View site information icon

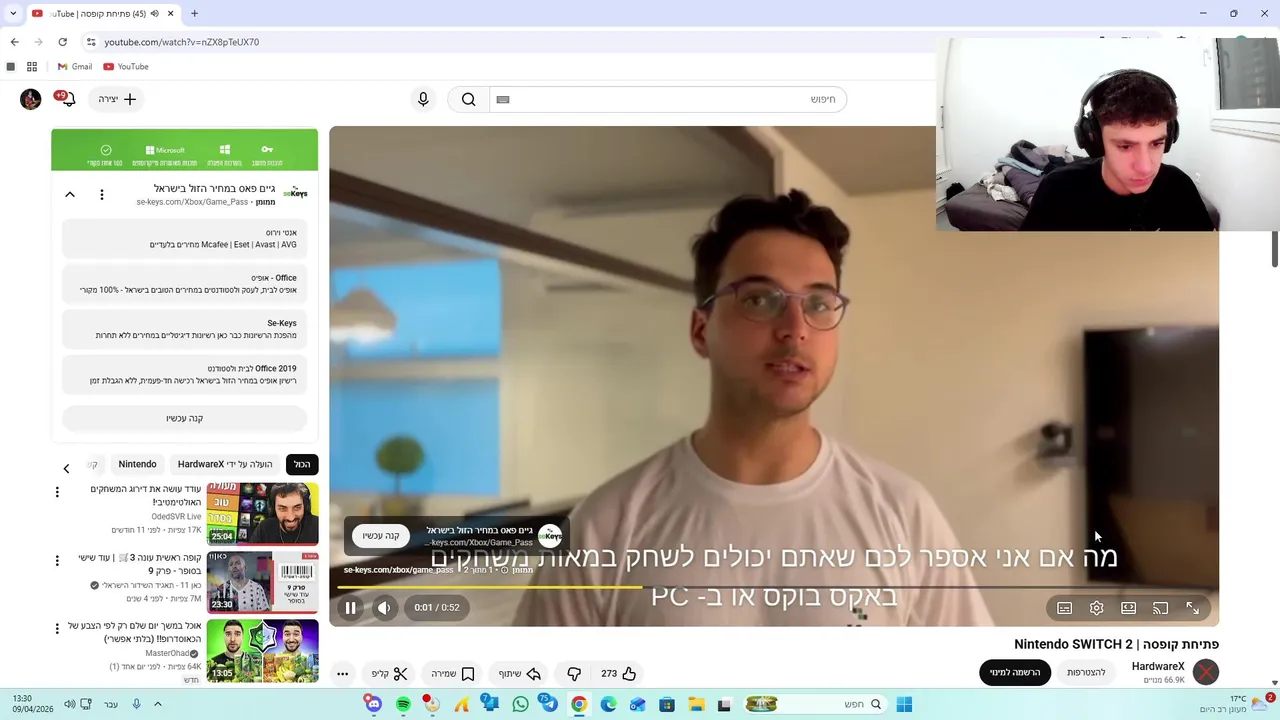(x=91, y=42)
